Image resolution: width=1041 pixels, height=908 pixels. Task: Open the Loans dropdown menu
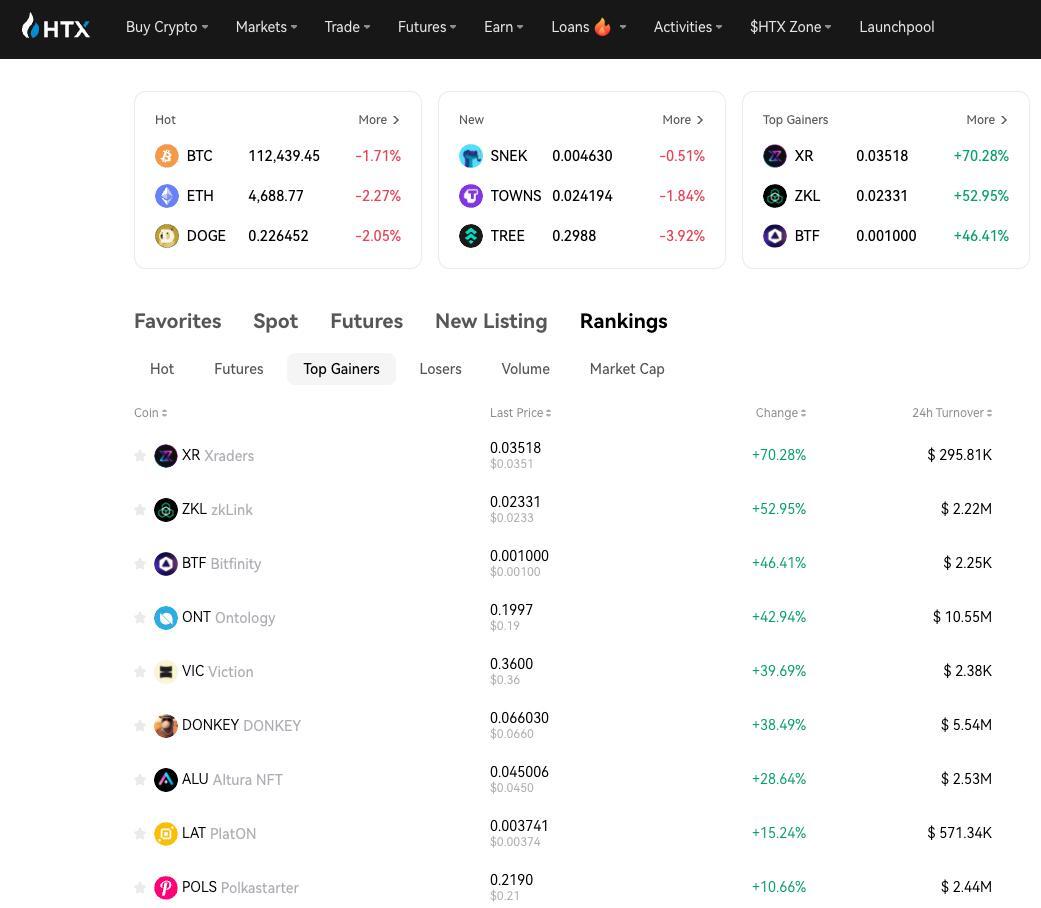[x=589, y=27]
